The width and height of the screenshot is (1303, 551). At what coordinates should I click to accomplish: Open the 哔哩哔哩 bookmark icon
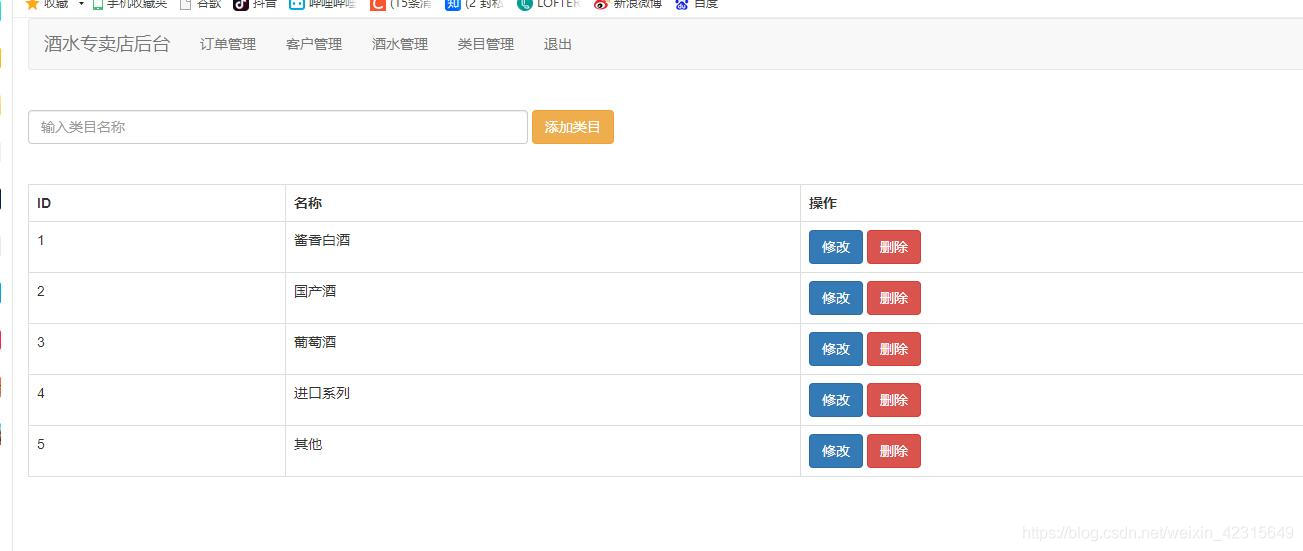pos(297,4)
